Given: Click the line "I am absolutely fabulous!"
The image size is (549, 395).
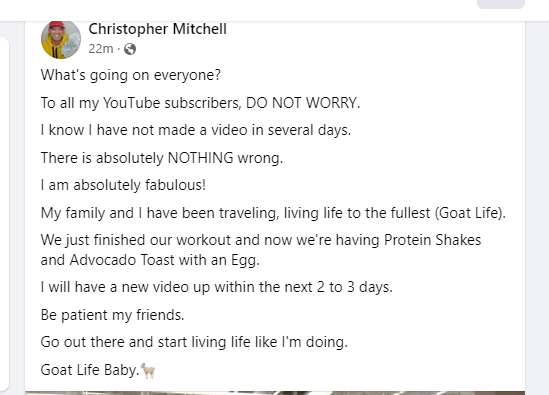Looking at the screenshot, I should [123, 185].
